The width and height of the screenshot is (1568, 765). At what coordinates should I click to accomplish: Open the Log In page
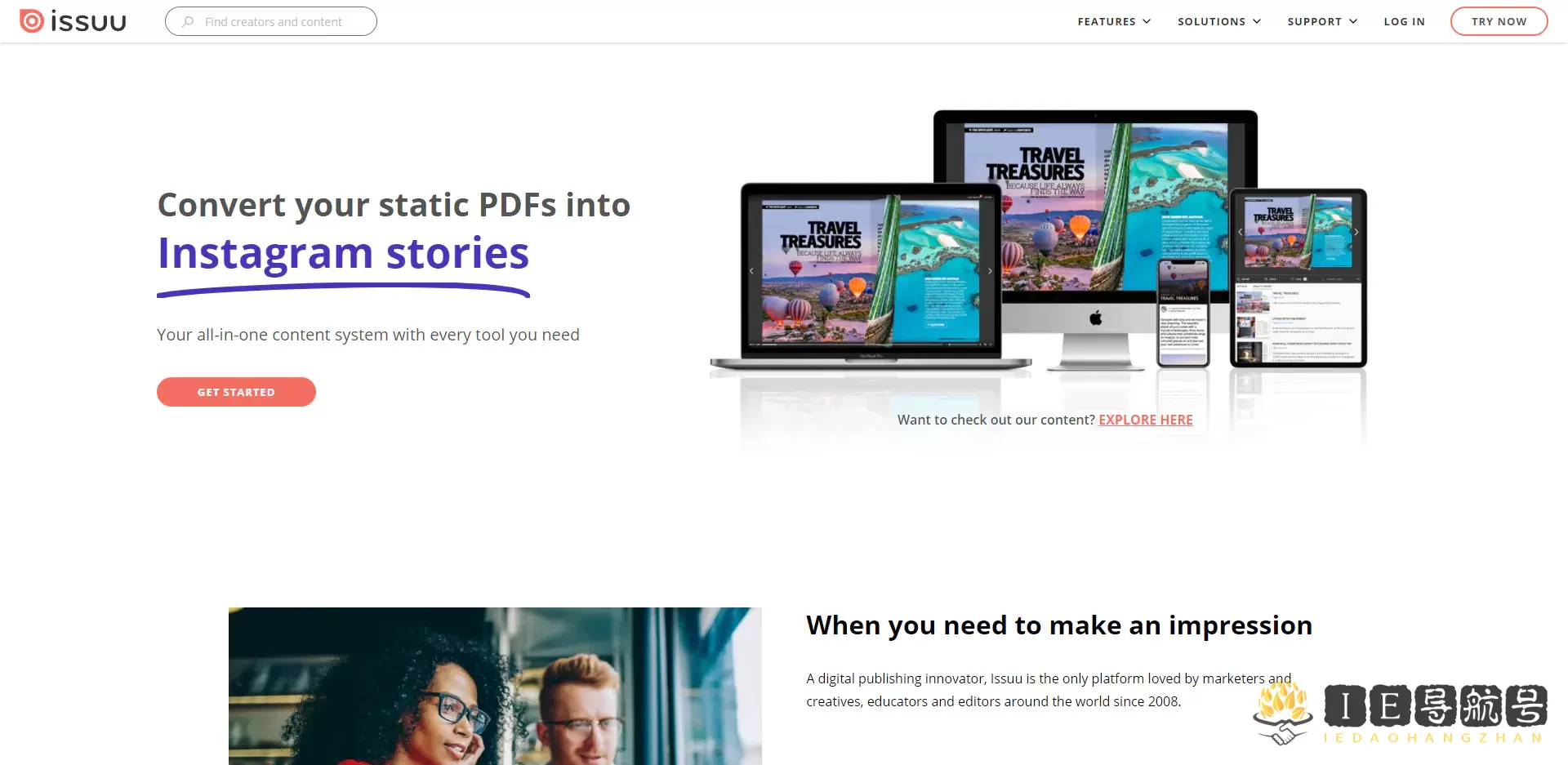pyautogui.click(x=1404, y=21)
